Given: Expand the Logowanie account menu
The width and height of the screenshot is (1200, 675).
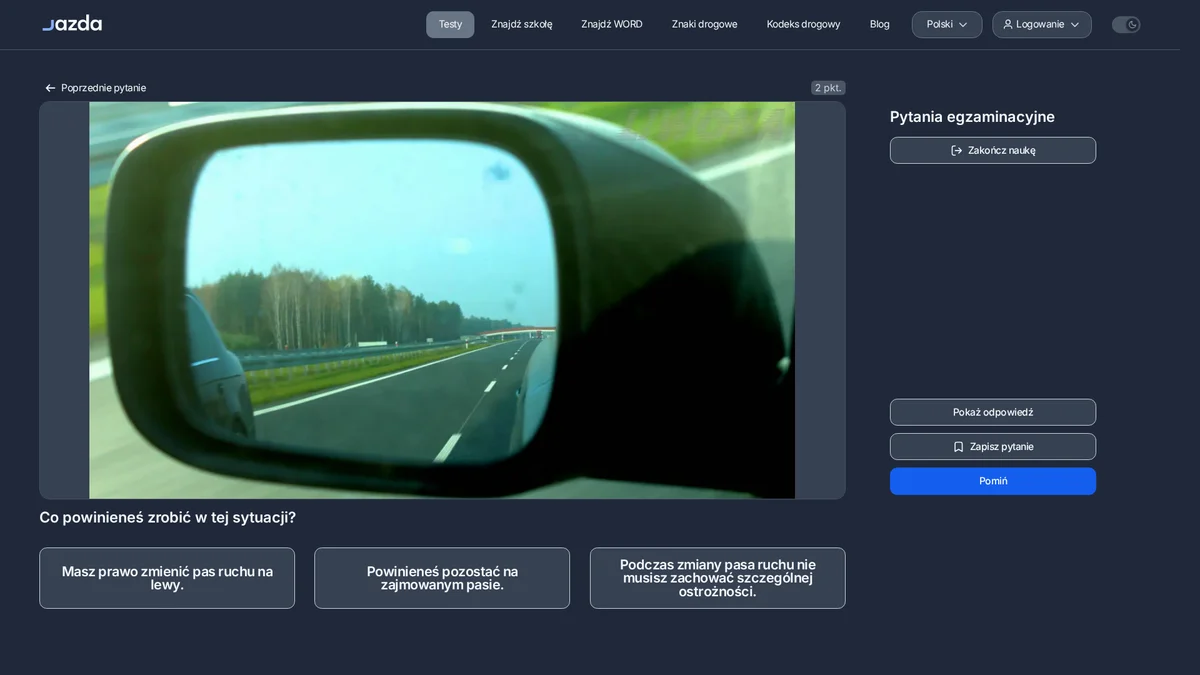Looking at the screenshot, I should pyautogui.click(x=1042, y=24).
